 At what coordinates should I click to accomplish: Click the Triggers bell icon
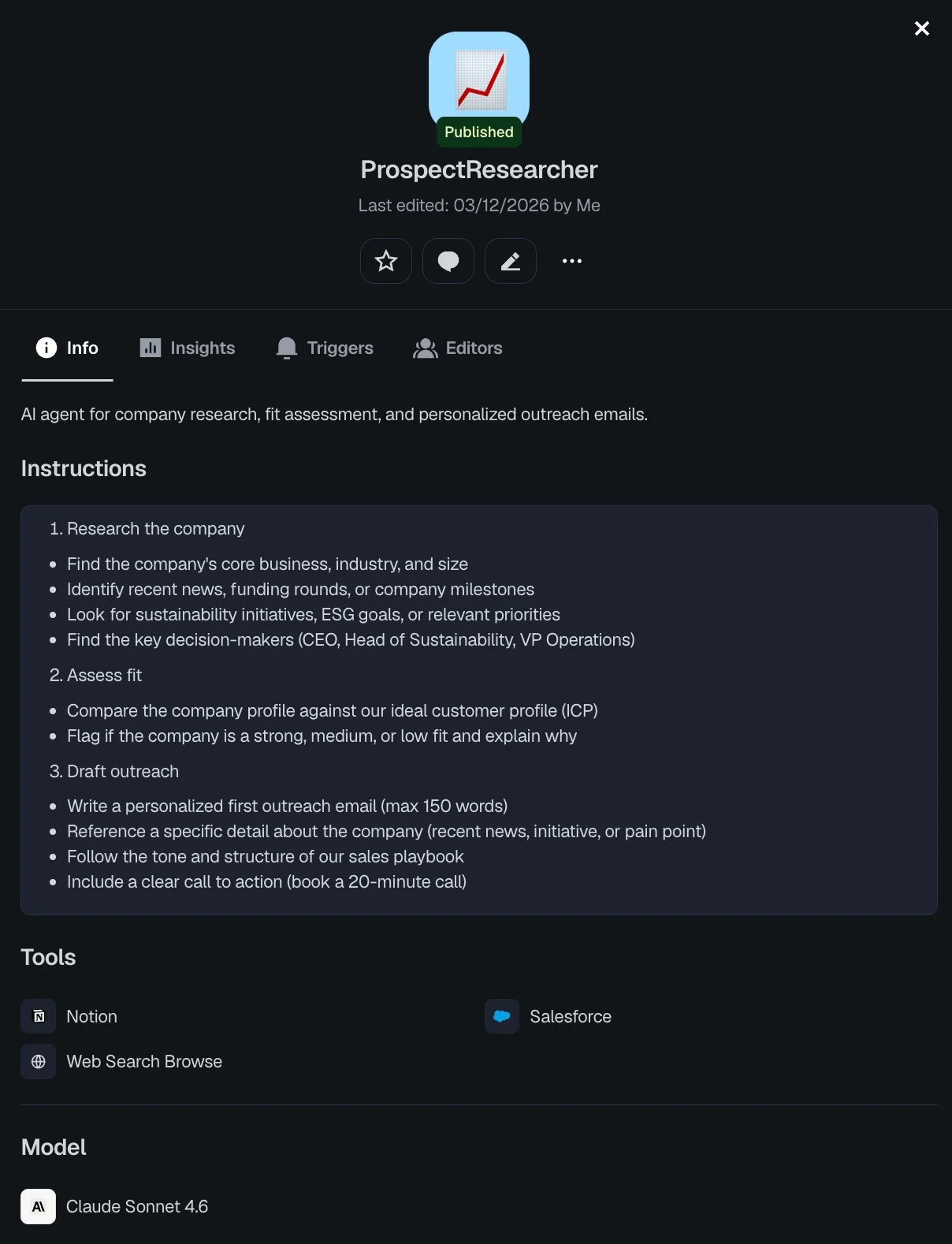(286, 348)
